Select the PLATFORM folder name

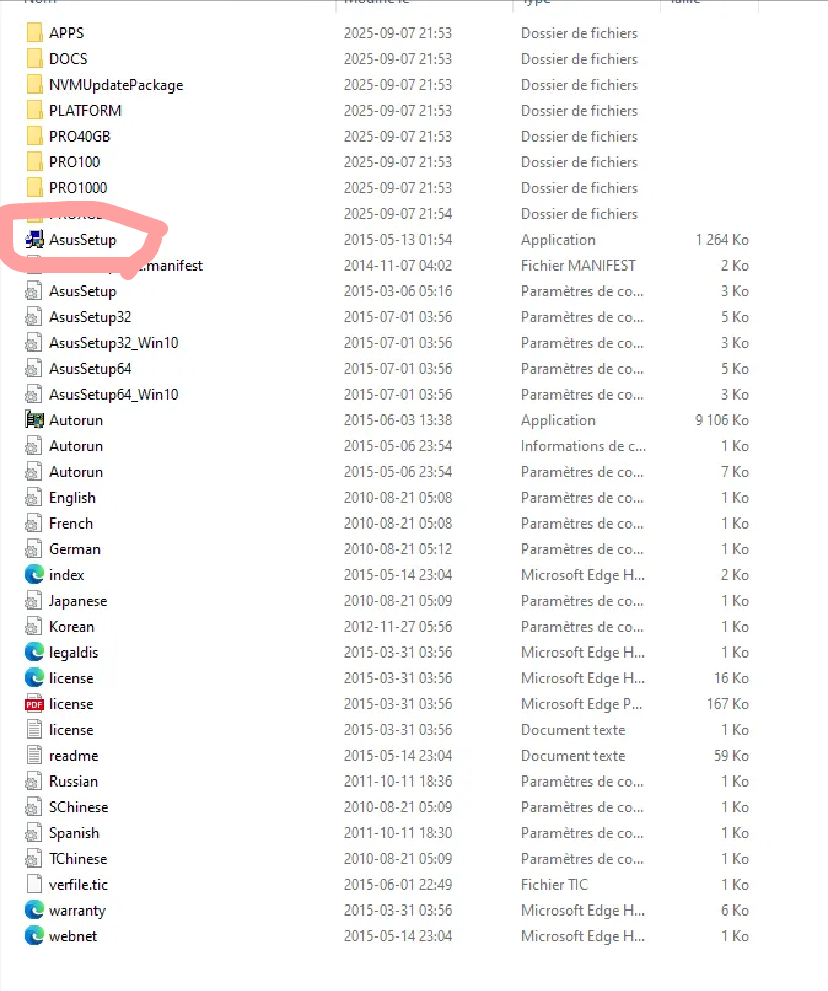[85, 111]
